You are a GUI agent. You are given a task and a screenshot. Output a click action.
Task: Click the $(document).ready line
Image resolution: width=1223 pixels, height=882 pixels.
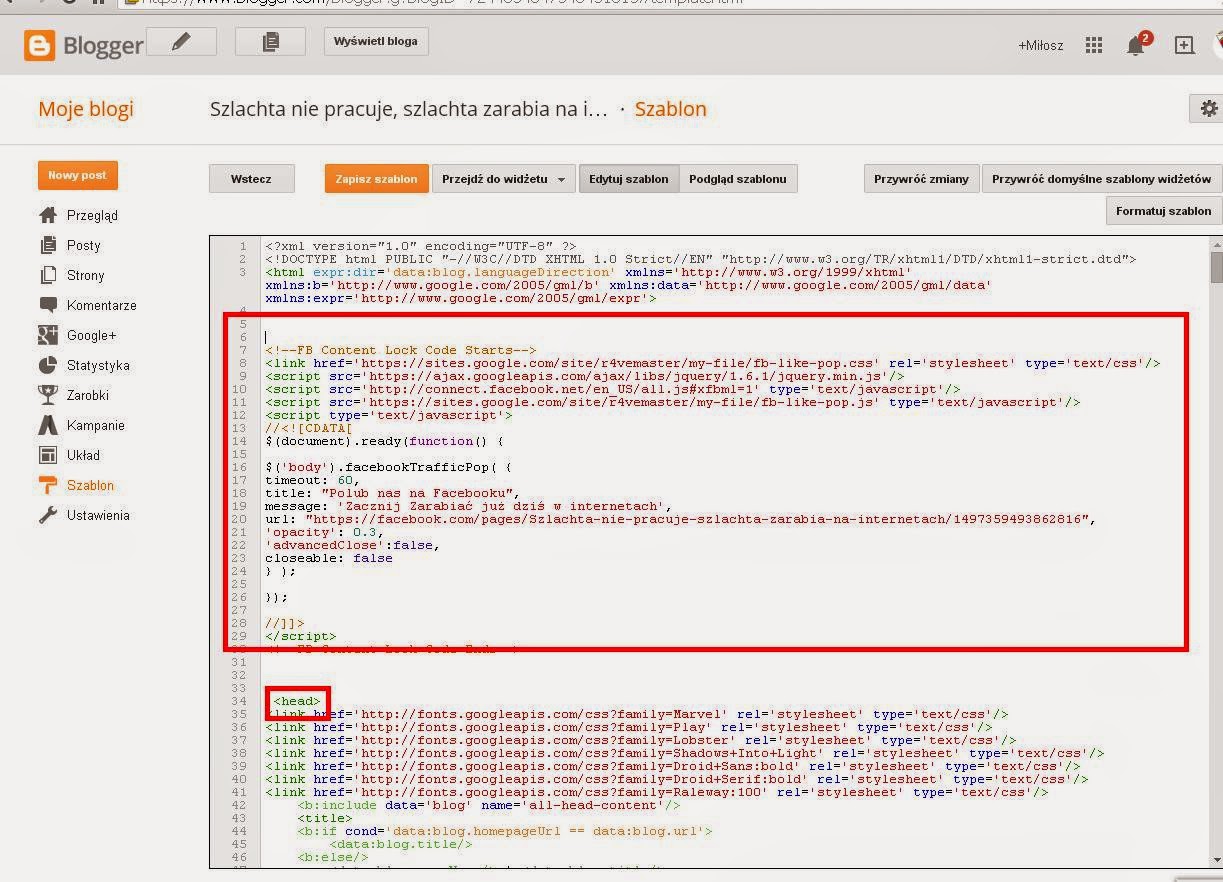(385, 441)
